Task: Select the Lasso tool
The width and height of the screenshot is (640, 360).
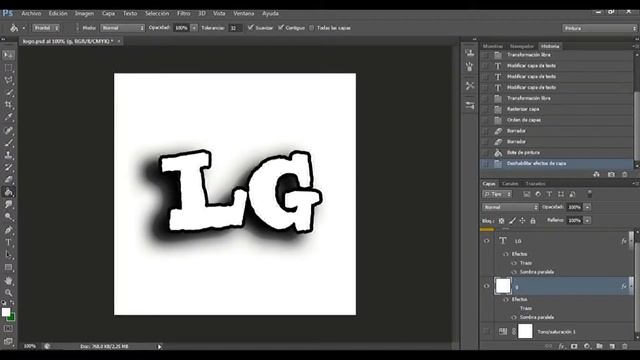Action: click(8, 80)
